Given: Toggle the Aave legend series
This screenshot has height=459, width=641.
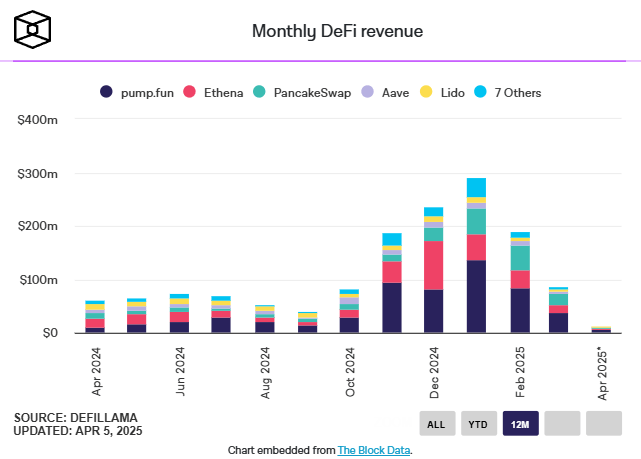Looking at the screenshot, I should (x=385, y=92).
